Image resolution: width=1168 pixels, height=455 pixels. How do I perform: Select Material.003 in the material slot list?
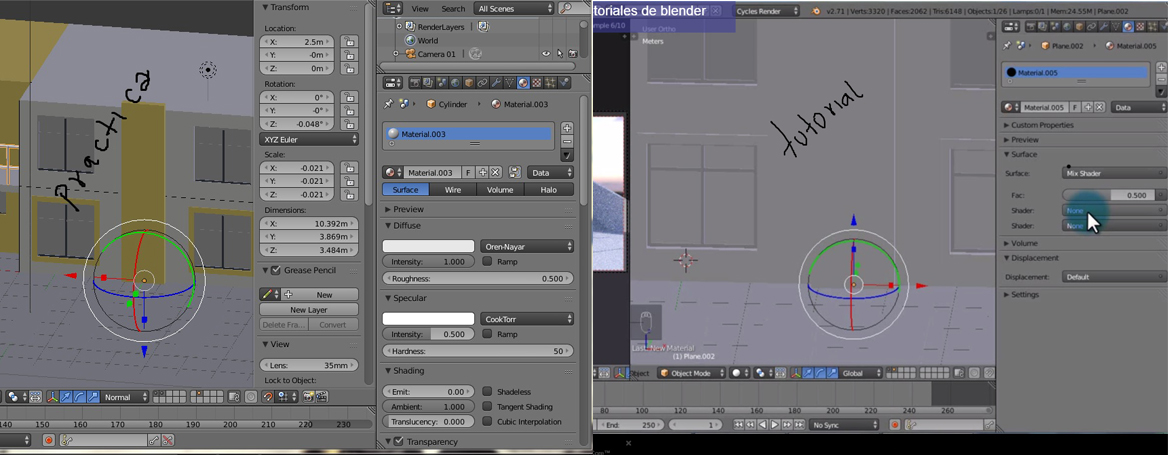469,134
